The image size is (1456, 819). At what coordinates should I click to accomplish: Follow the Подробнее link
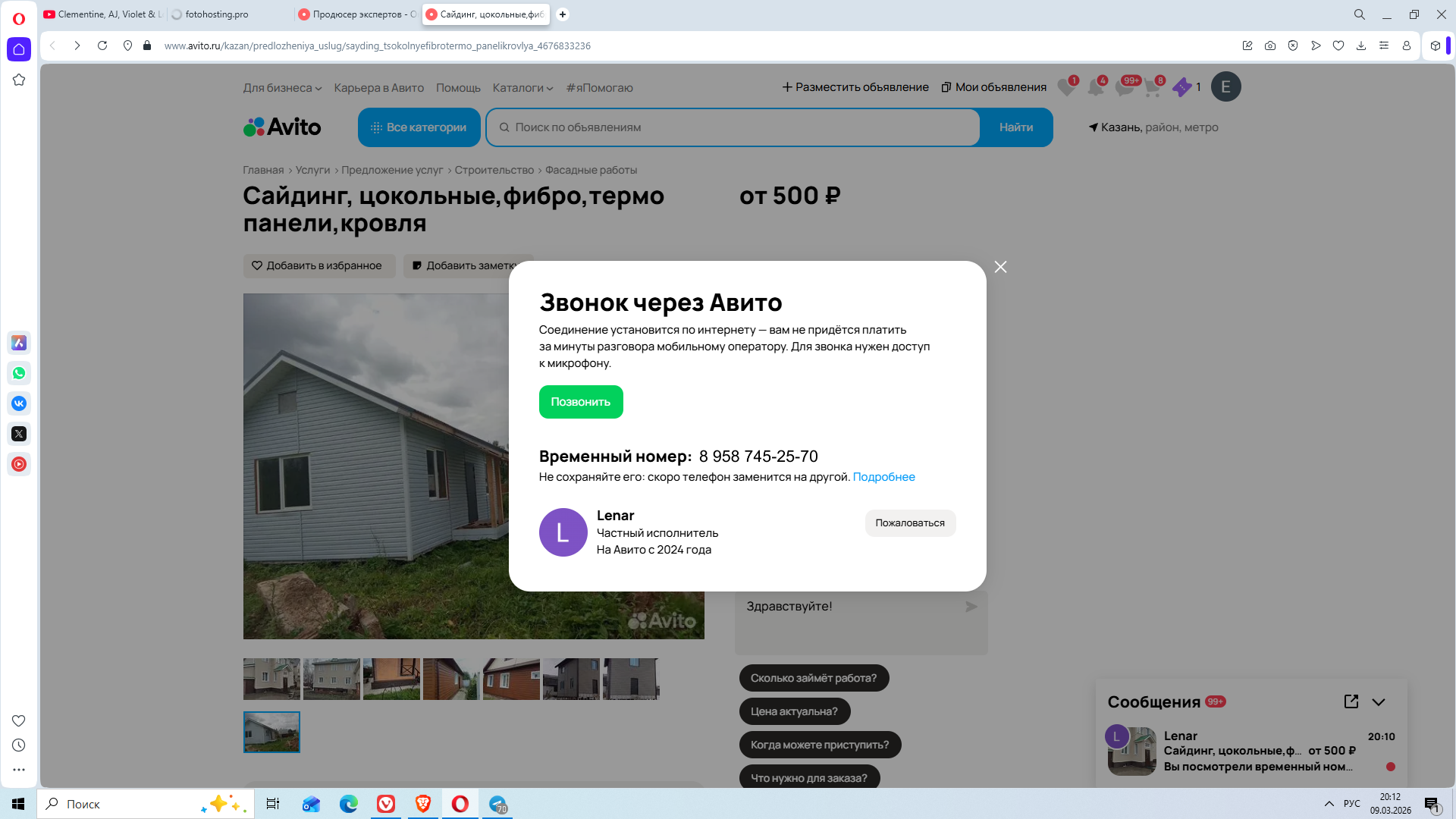[883, 477]
